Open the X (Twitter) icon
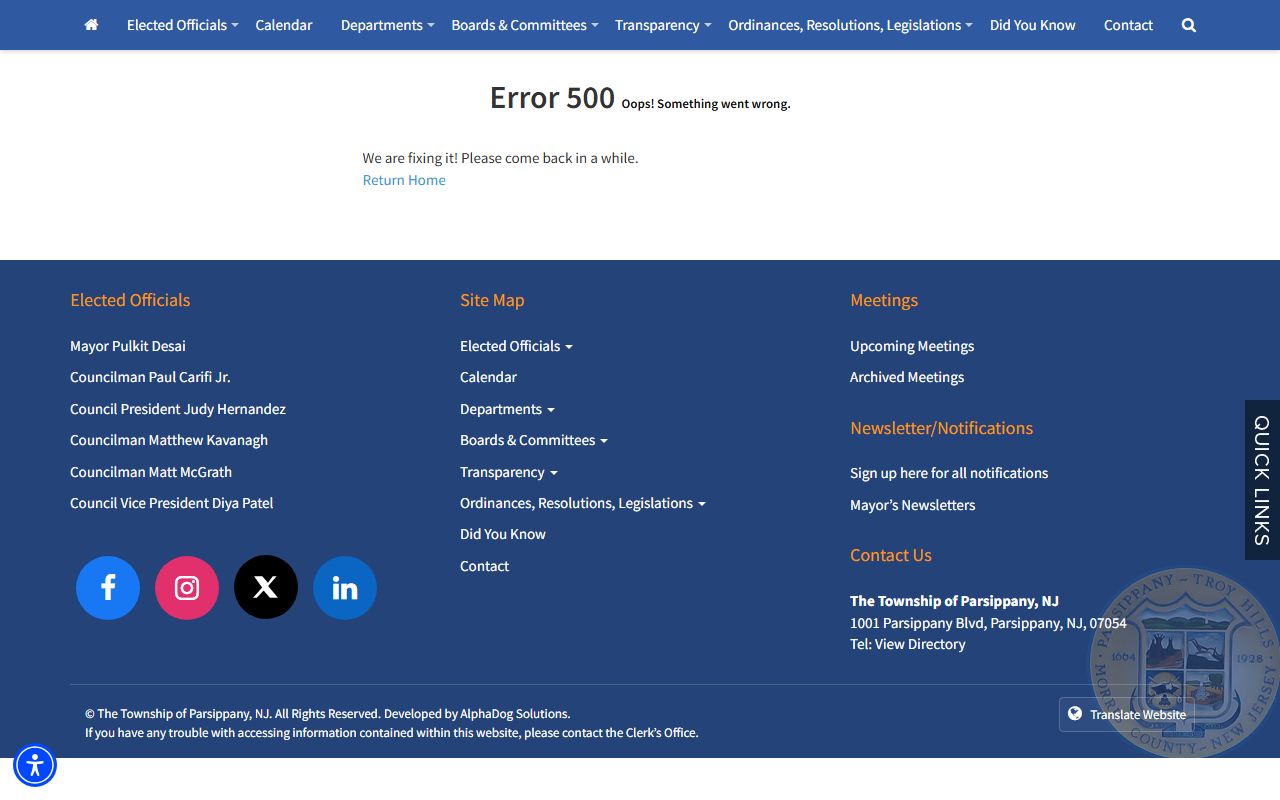Screen dimensions: 1280x800 click(266, 588)
